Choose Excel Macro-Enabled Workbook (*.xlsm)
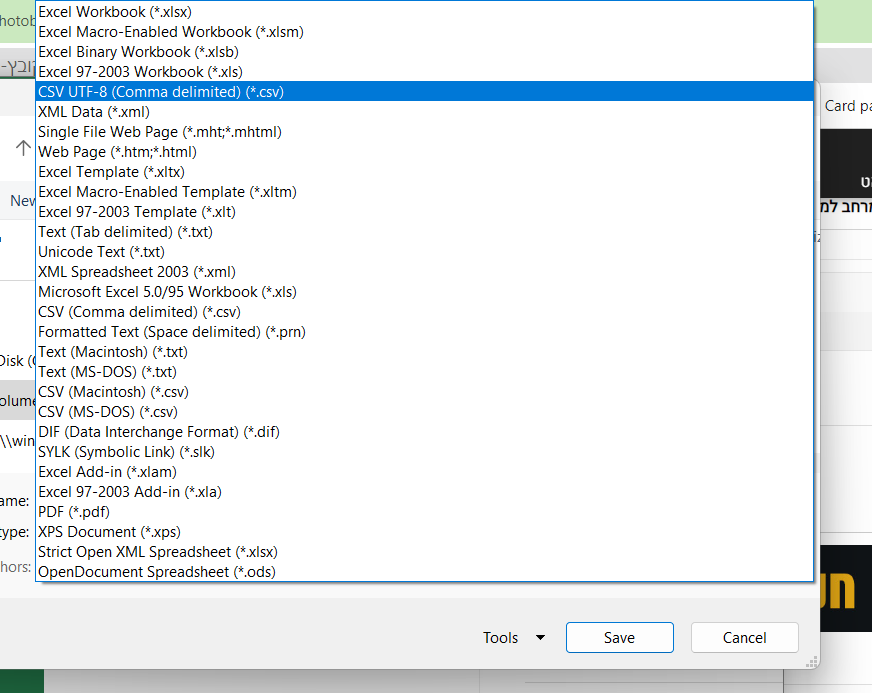872x693 pixels. click(170, 32)
